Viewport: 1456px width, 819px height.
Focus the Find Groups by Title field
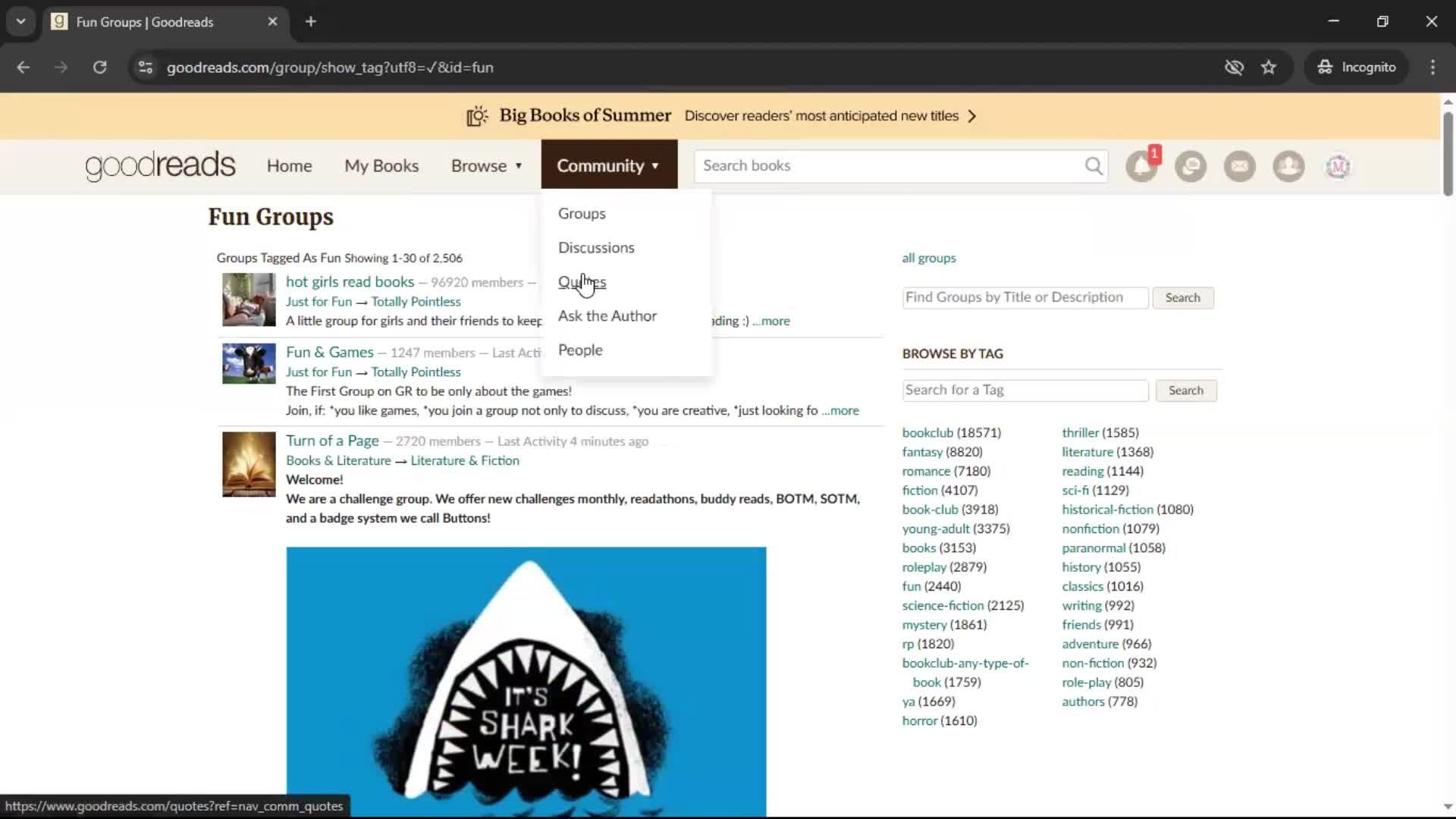1025,297
